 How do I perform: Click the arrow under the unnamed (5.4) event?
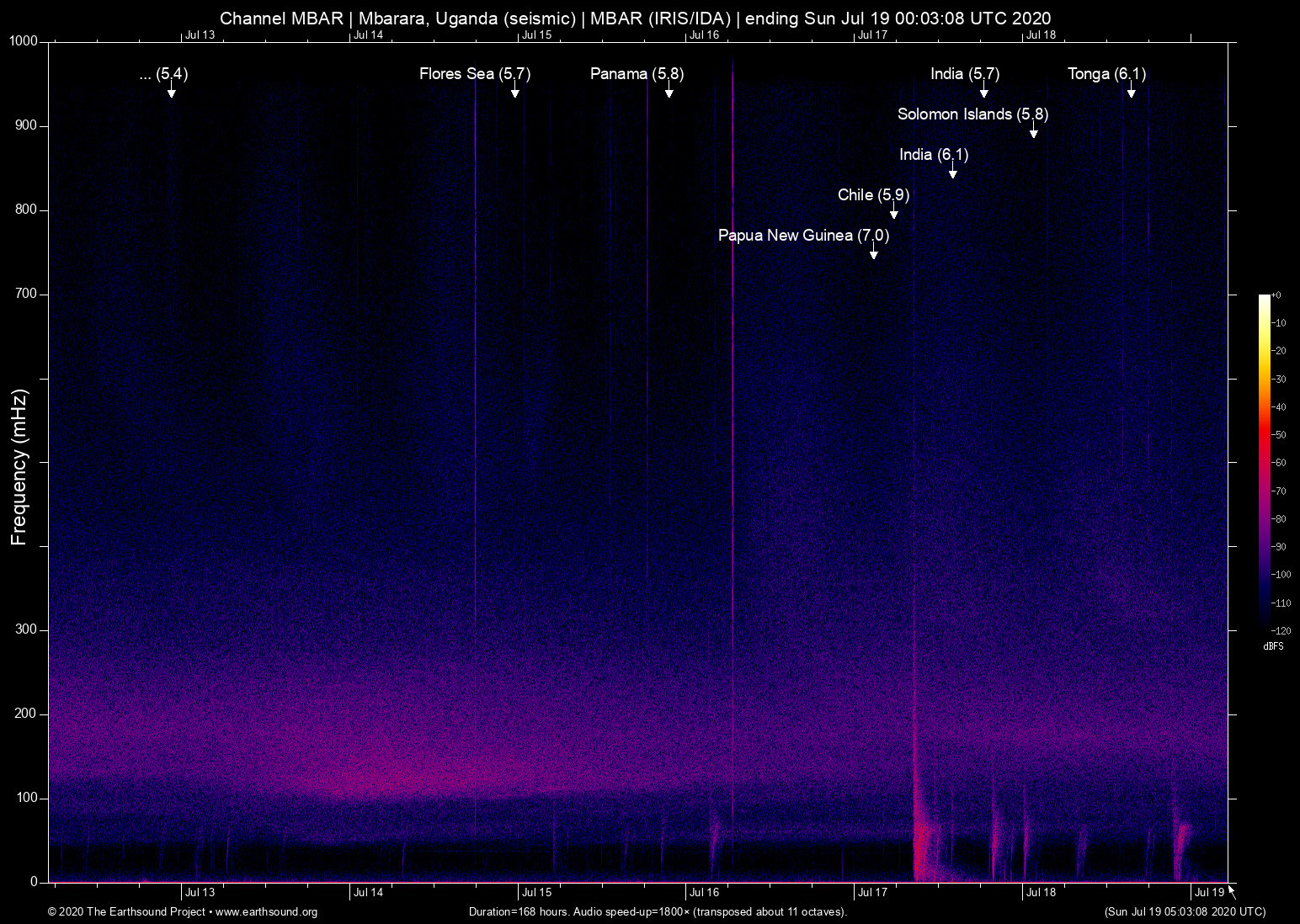pyautogui.click(x=171, y=92)
